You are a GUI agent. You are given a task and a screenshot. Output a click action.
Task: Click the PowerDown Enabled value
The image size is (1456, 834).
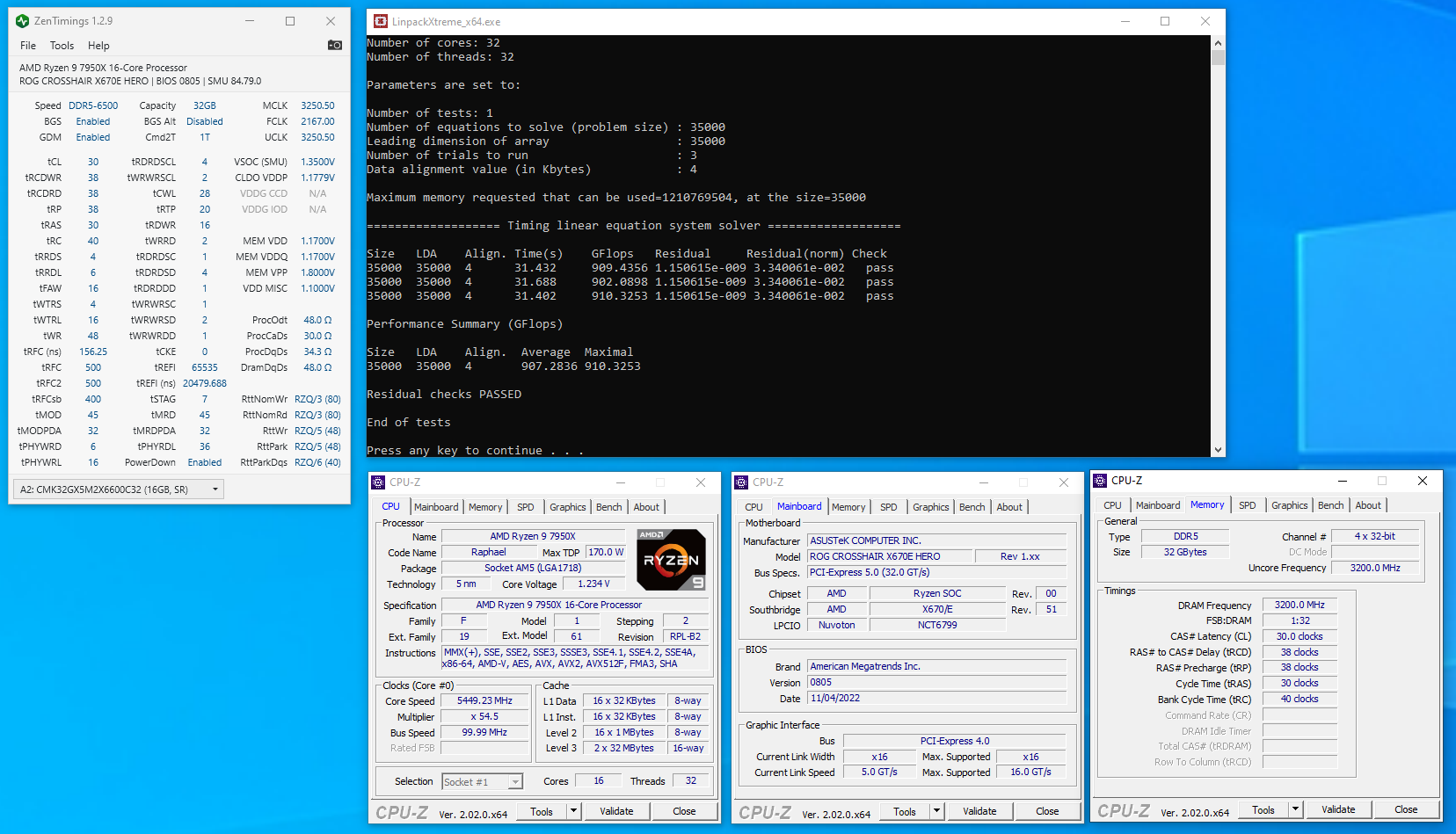pyautogui.click(x=205, y=462)
